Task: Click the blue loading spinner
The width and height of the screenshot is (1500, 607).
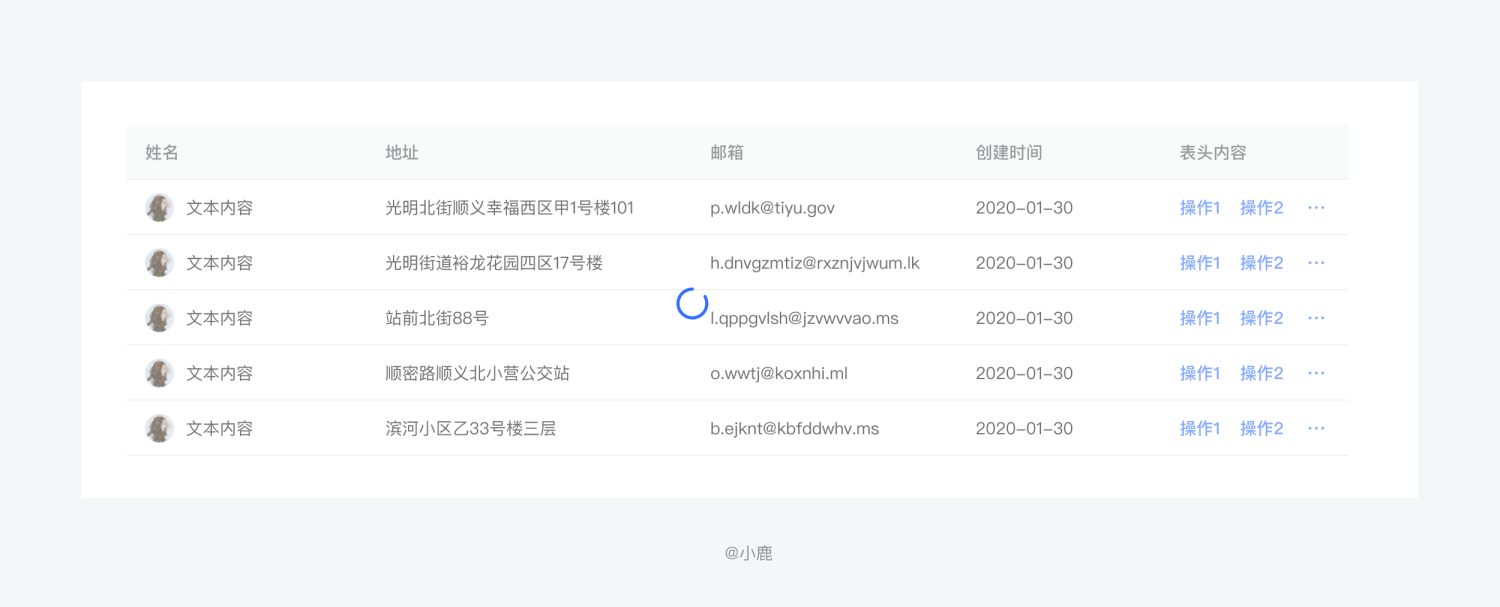Action: tap(692, 303)
